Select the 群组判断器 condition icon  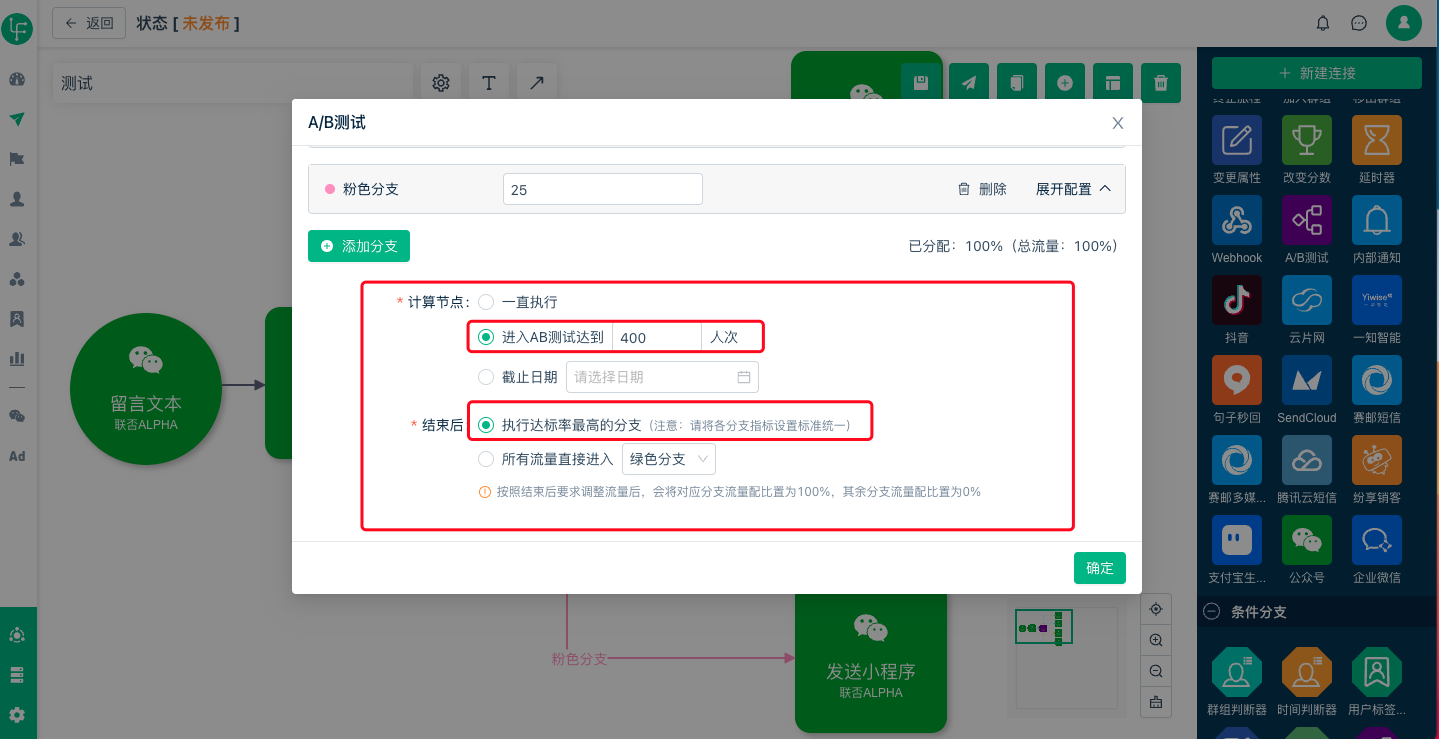click(x=1237, y=673)
